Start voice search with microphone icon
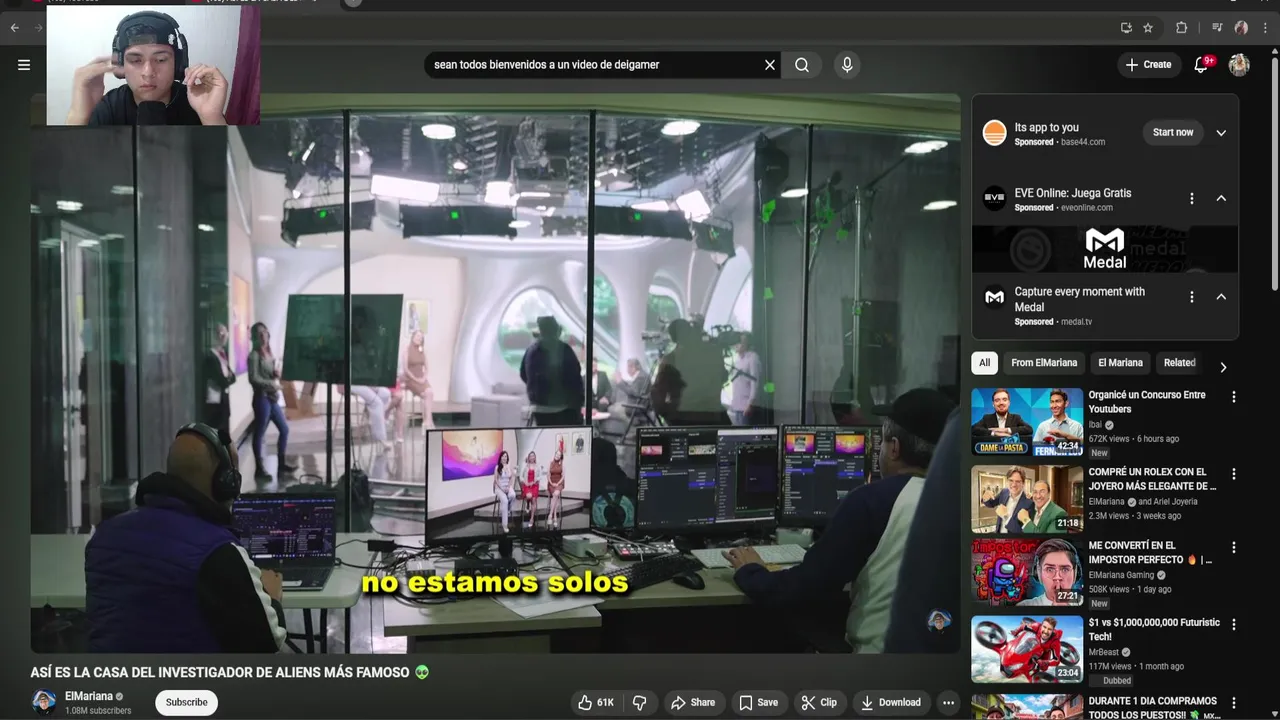1280x720 pixels. 847,65
